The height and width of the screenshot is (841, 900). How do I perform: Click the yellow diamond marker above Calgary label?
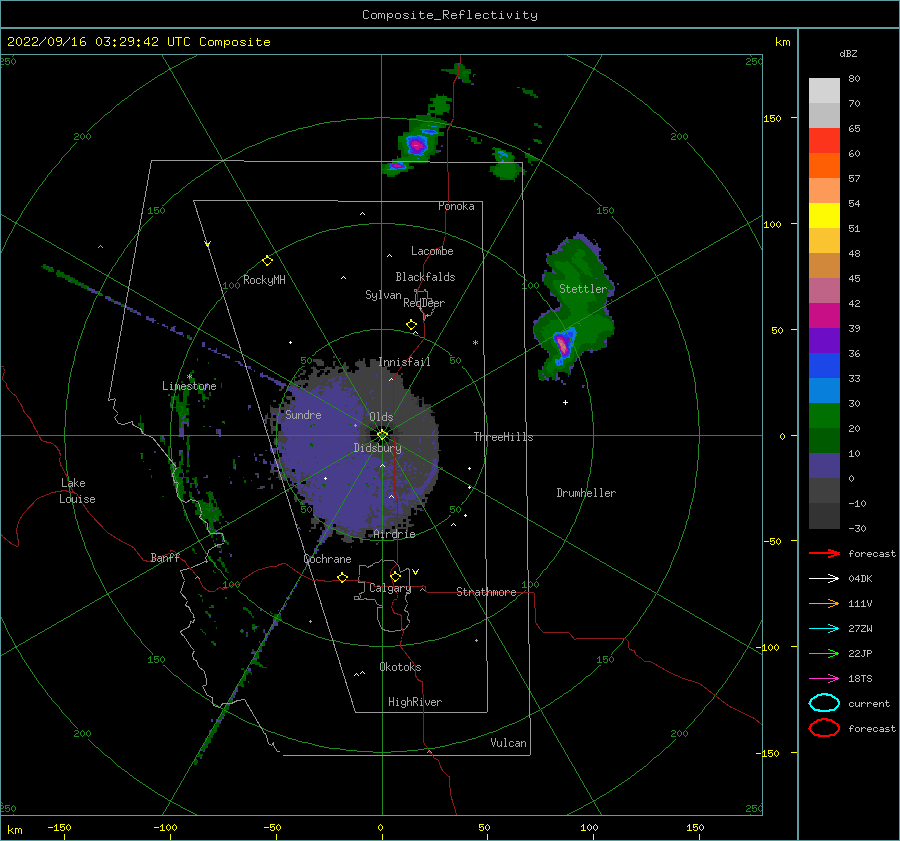395,576
